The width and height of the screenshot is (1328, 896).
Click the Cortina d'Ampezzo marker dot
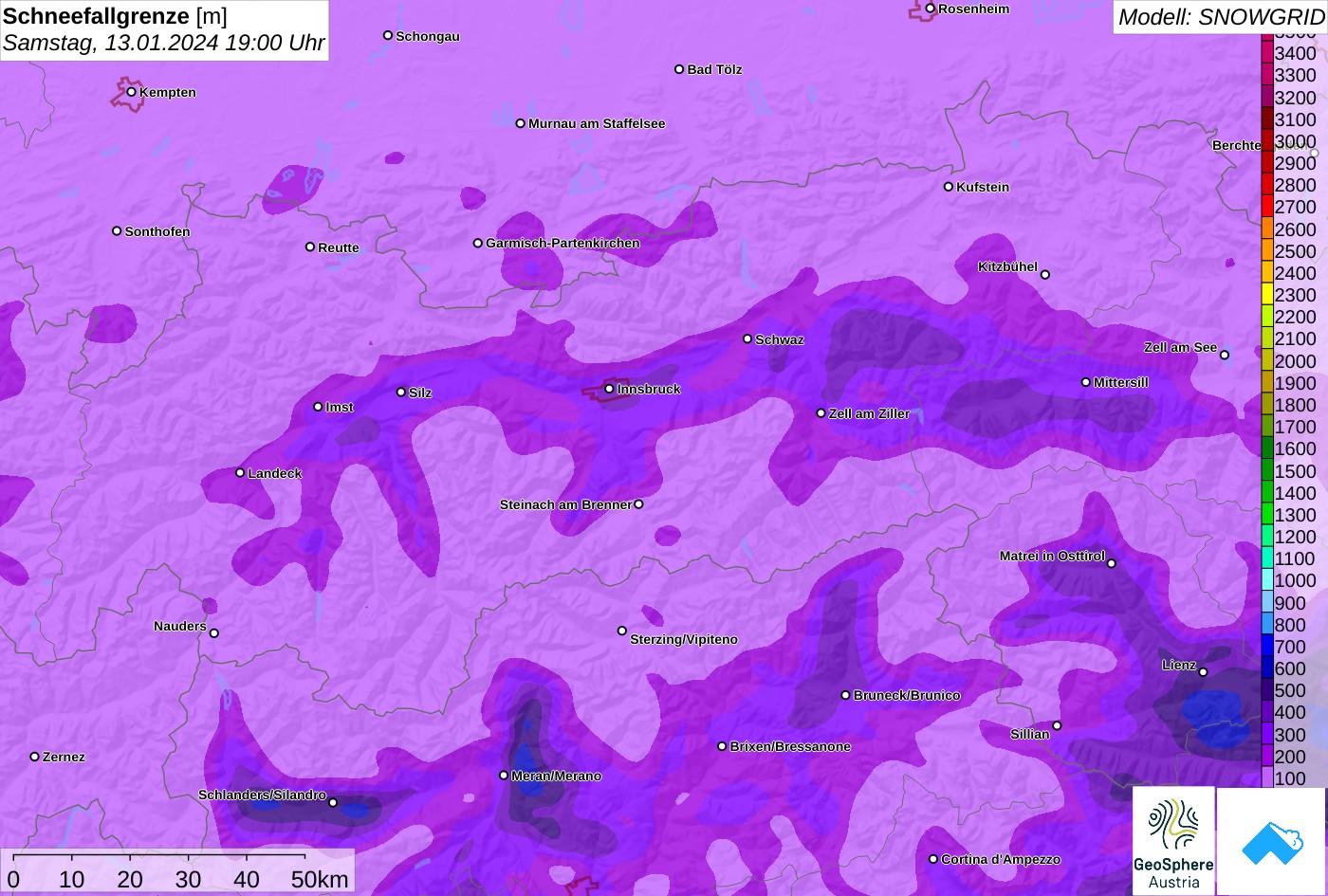933,859
